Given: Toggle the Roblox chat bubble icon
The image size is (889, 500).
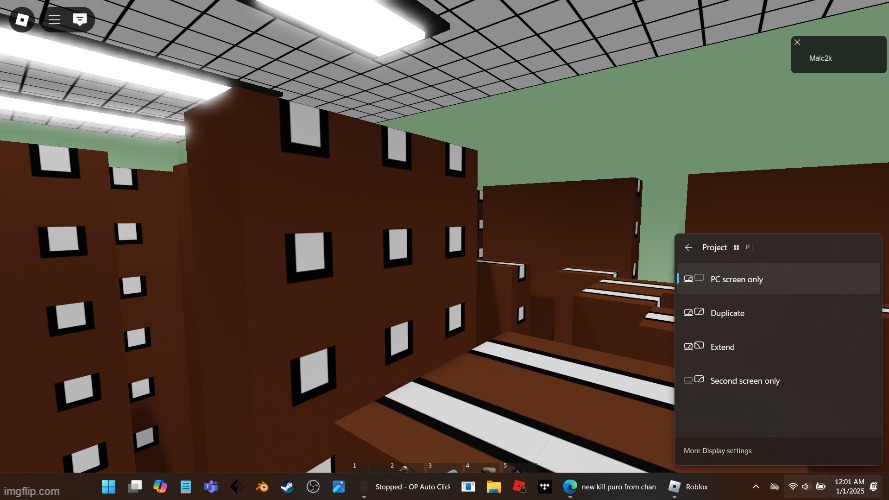Looking at the screenshot, I should 80,20.
